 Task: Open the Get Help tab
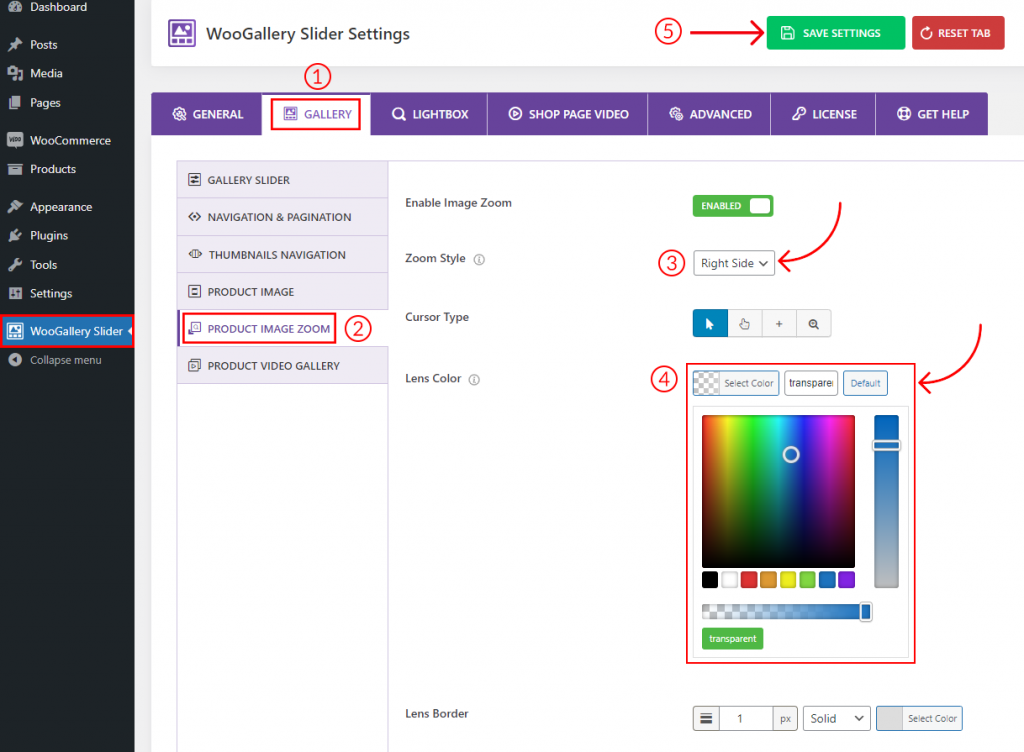pos(932,114)
